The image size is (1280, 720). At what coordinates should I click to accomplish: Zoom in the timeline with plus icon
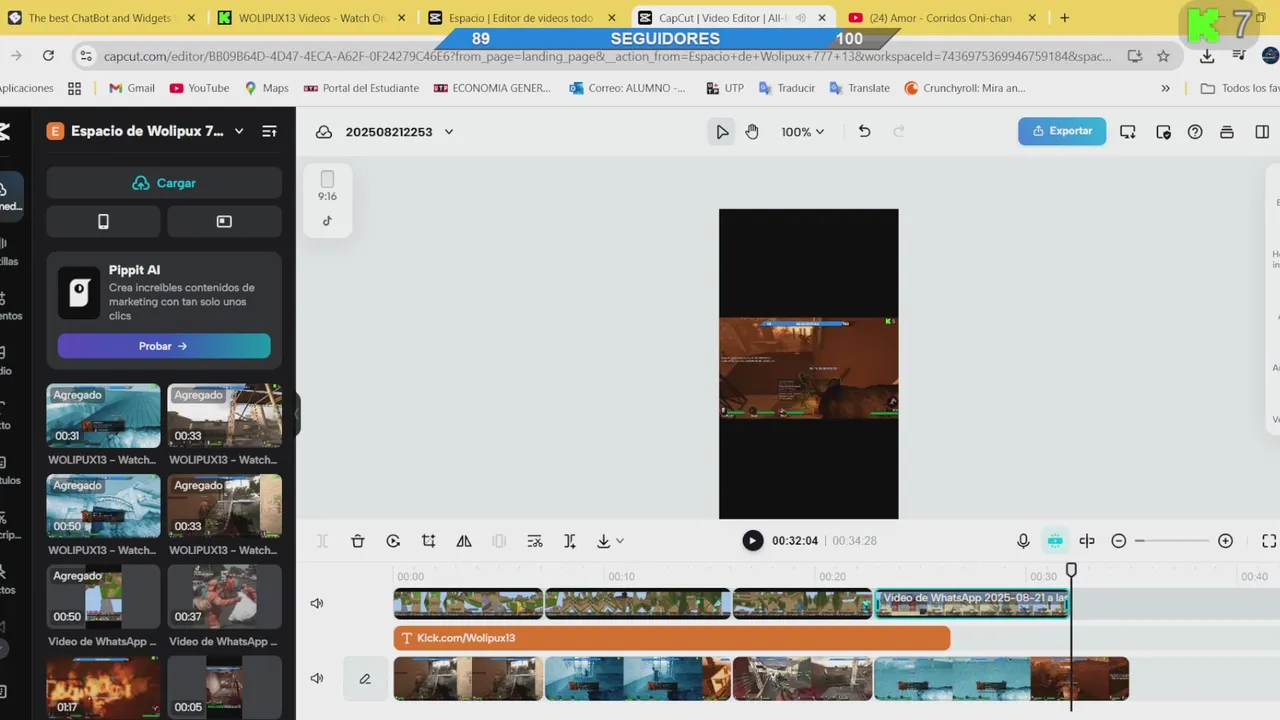coord(1225,541)
